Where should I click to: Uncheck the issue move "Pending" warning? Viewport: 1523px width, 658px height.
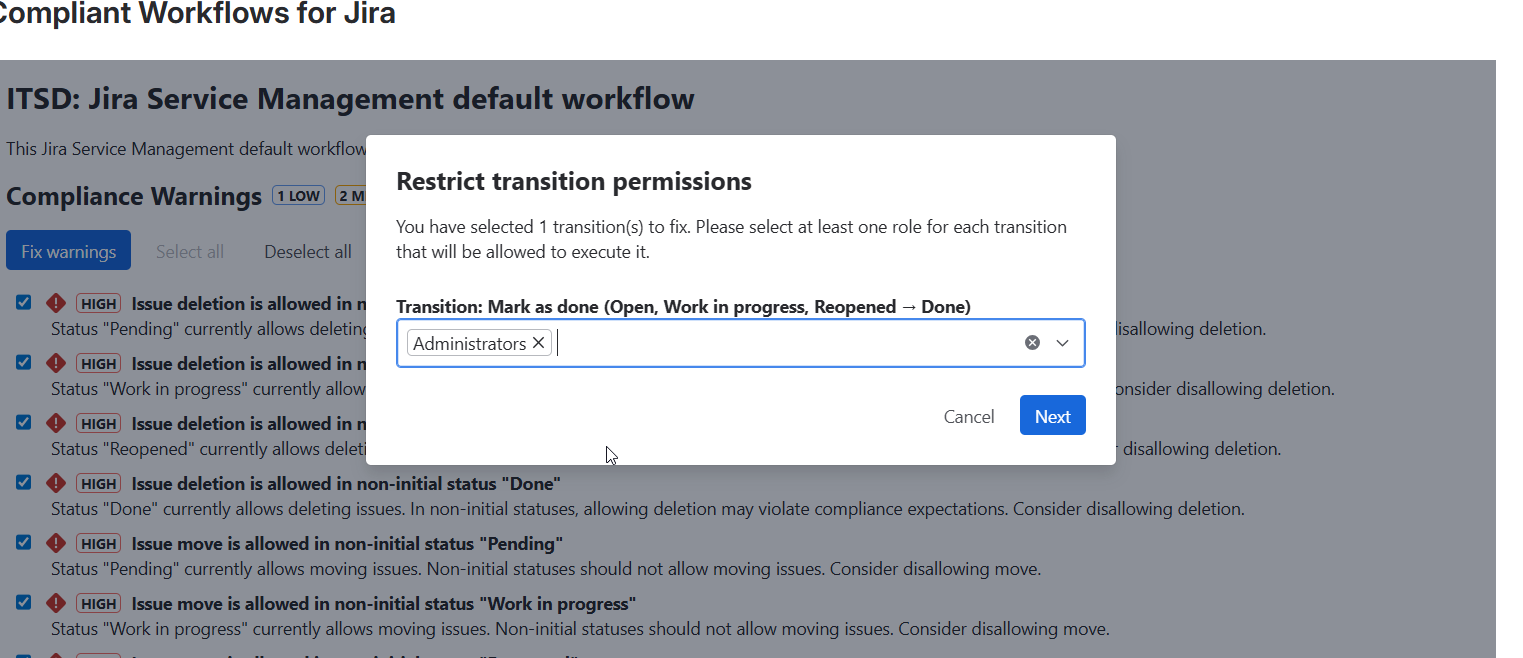(24, 542)
